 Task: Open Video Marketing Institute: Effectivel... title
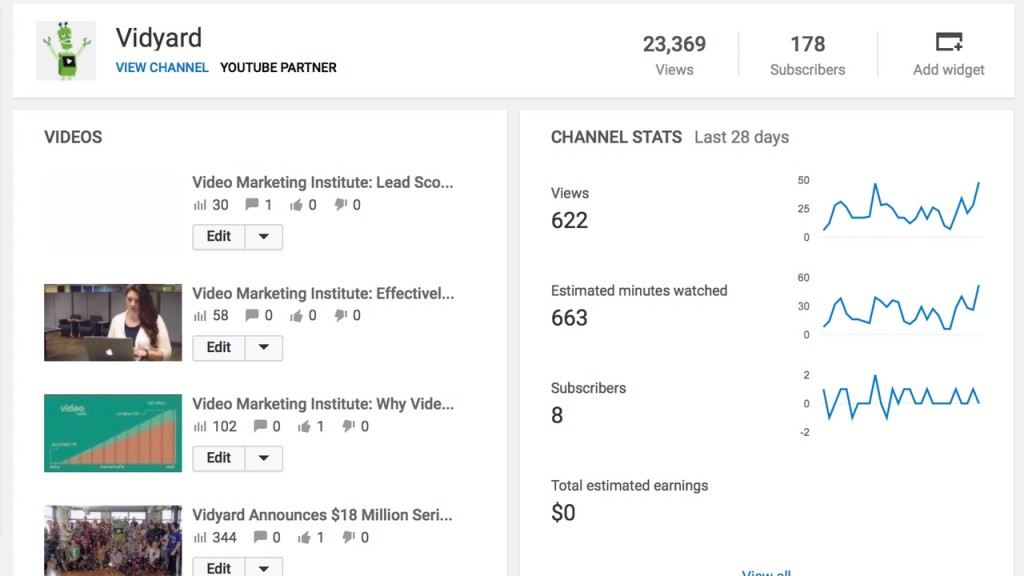tap(323, 293)
